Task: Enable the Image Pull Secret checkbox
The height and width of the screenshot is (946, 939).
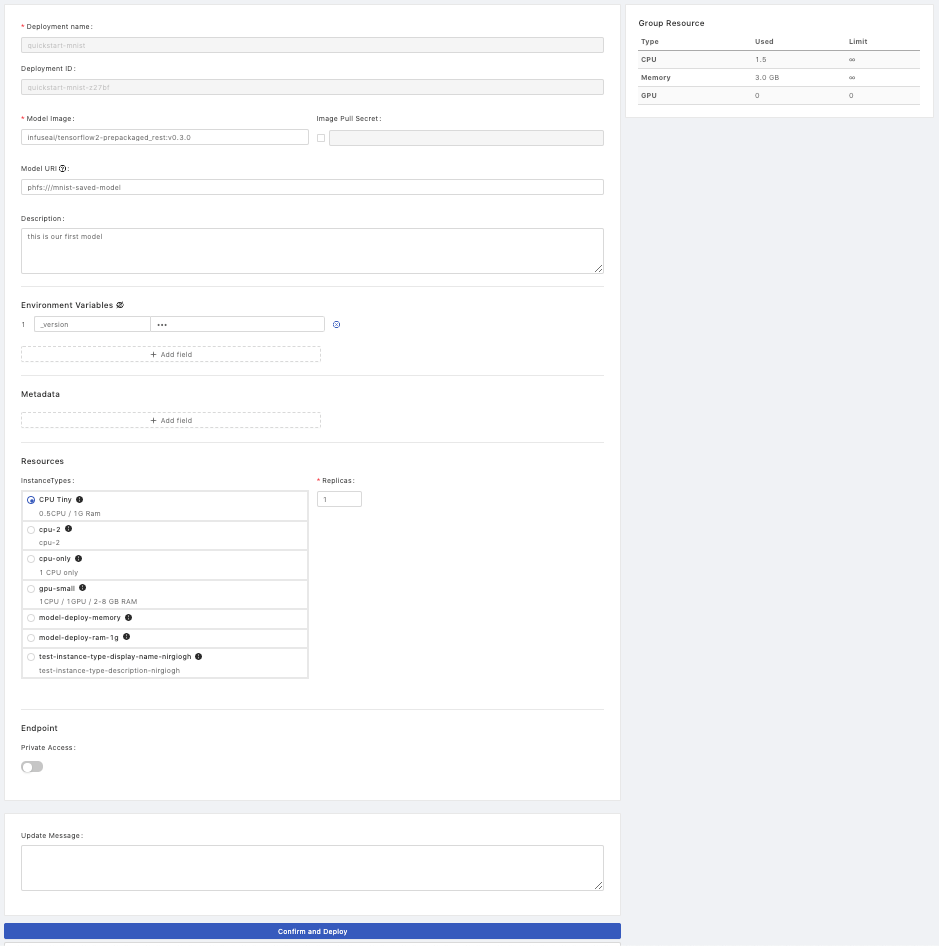Action: pos(321,138)
